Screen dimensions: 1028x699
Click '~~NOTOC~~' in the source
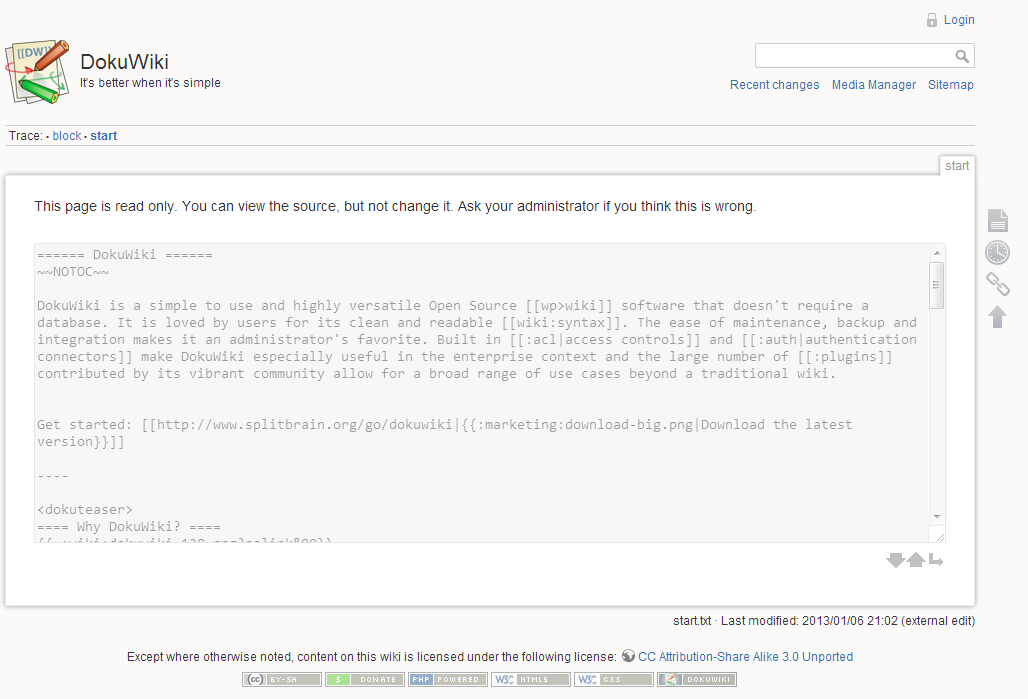click(x=73, y=271)
